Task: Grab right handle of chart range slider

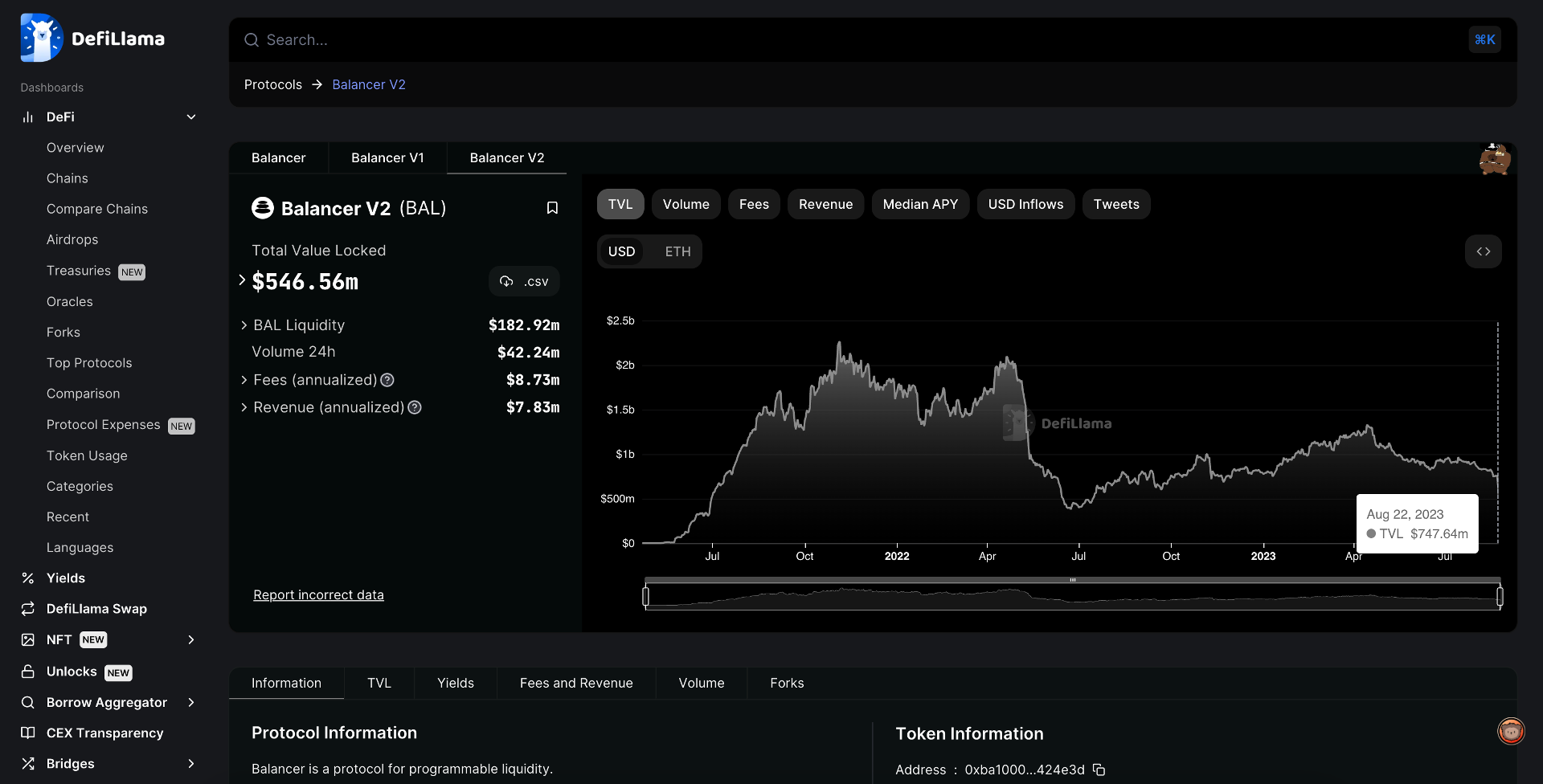Action: pyautogui.click(x=1500, y=596)
